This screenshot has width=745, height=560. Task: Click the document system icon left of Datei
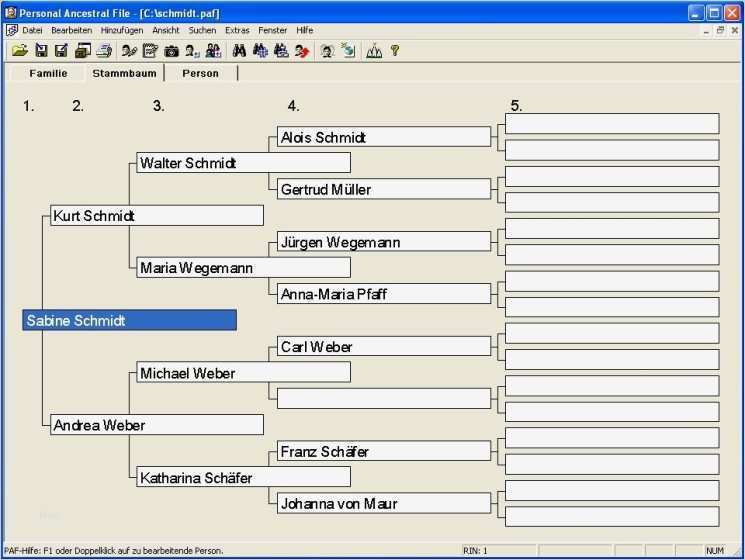pos(11,30)
